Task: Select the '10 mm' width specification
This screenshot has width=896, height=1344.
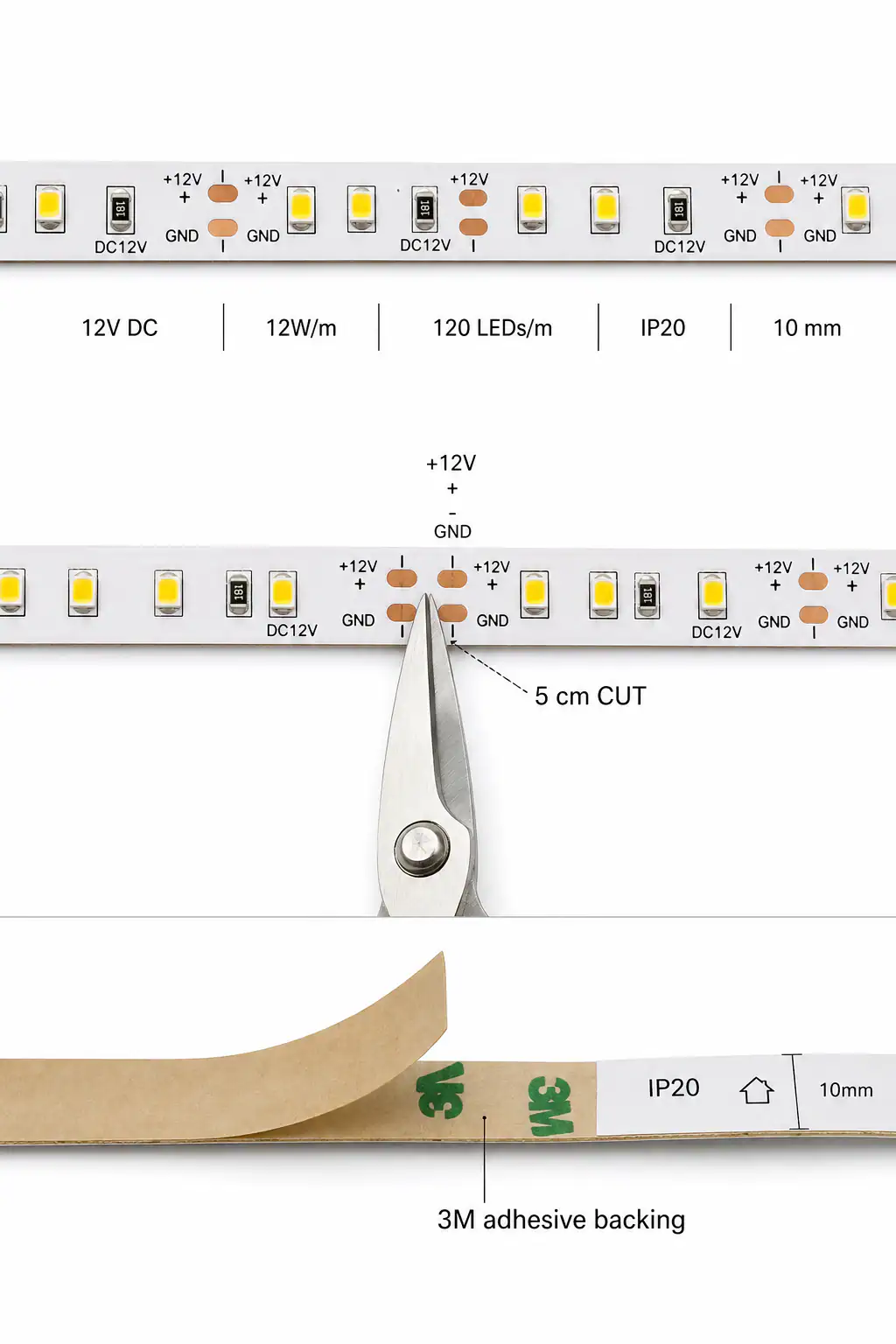Action: coord(807,328)
